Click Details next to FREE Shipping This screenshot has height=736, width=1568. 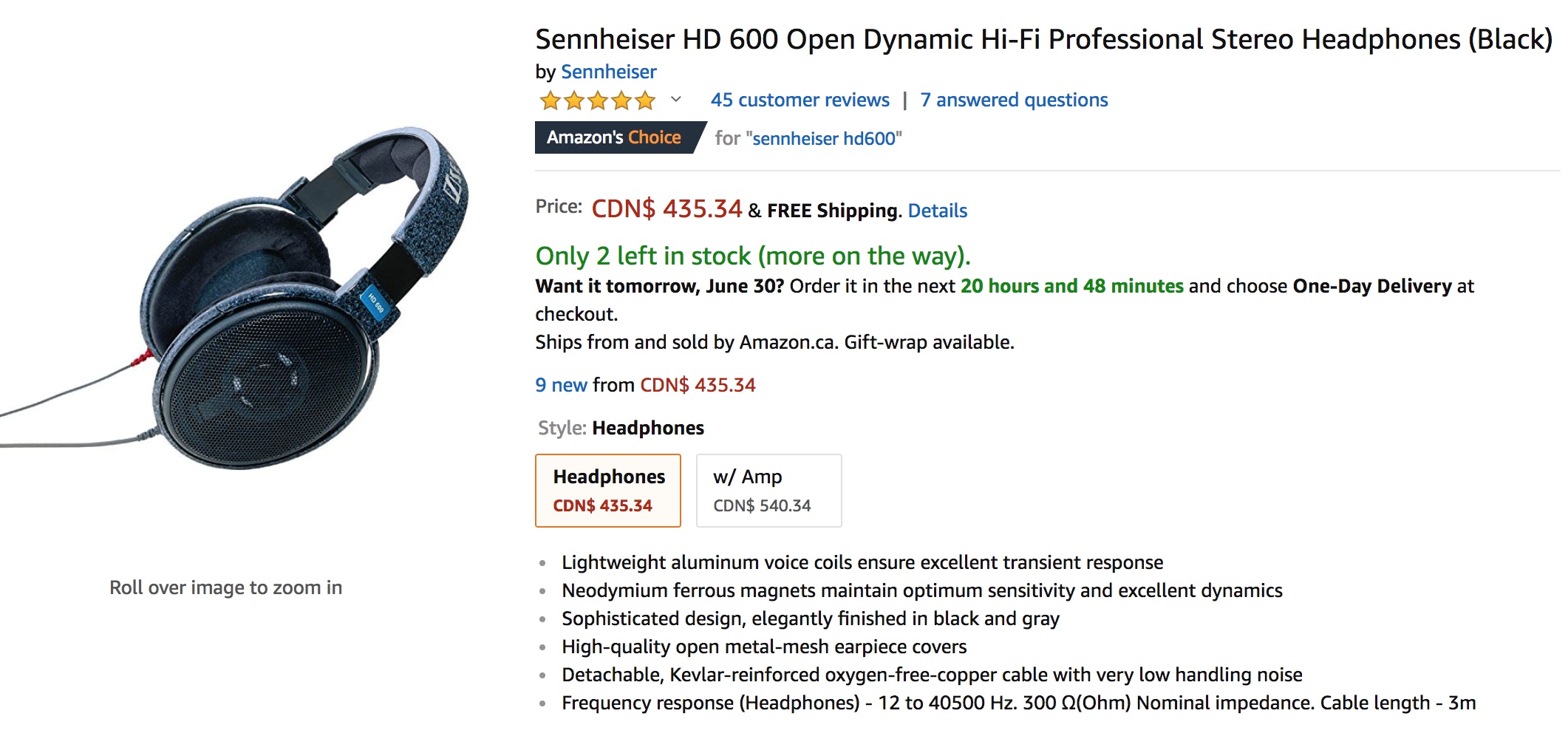pos(937,211)
